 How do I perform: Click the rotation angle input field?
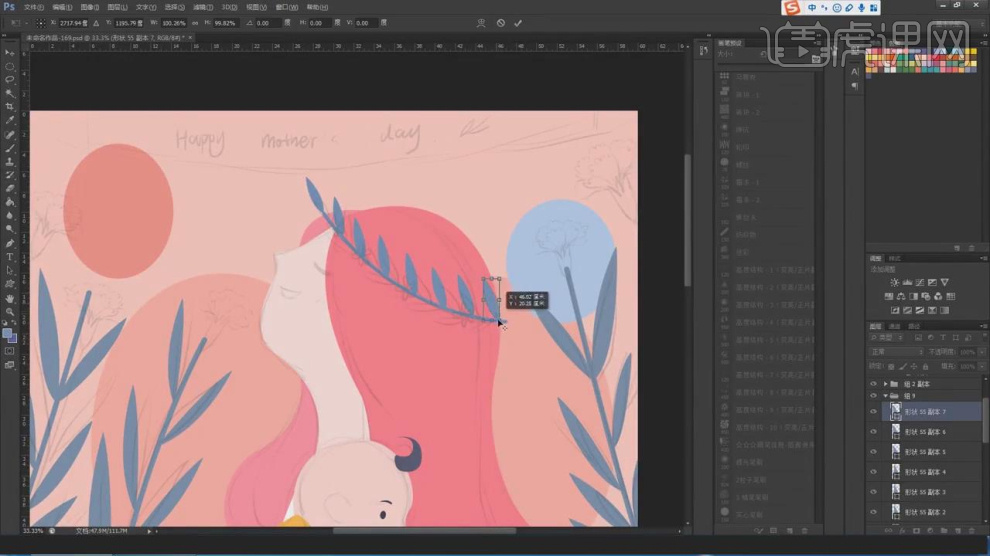[x=268, y=23]
